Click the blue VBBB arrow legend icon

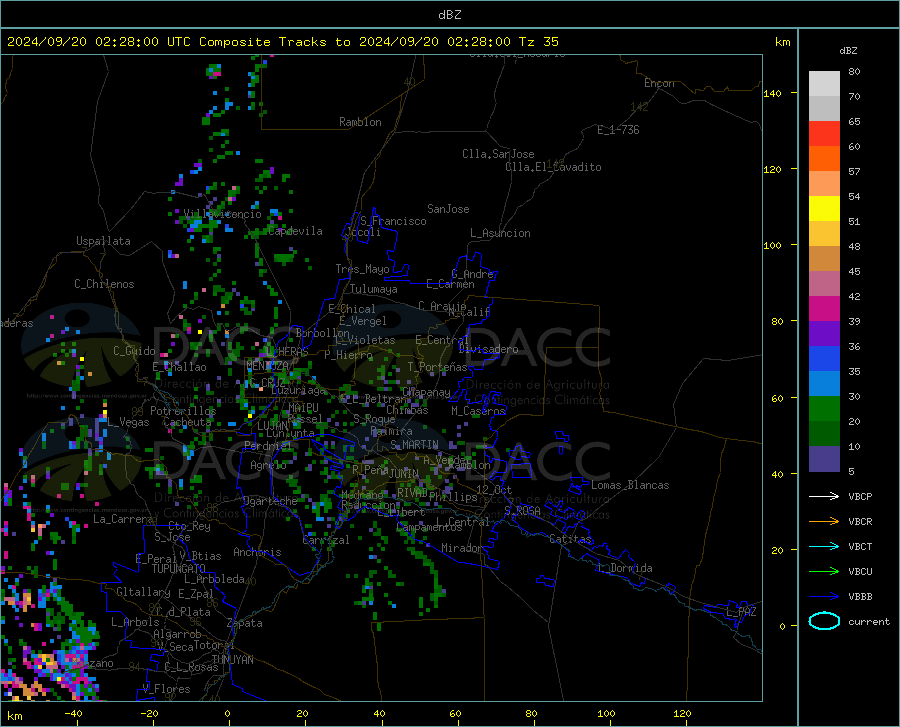click(x=824, y=596)
